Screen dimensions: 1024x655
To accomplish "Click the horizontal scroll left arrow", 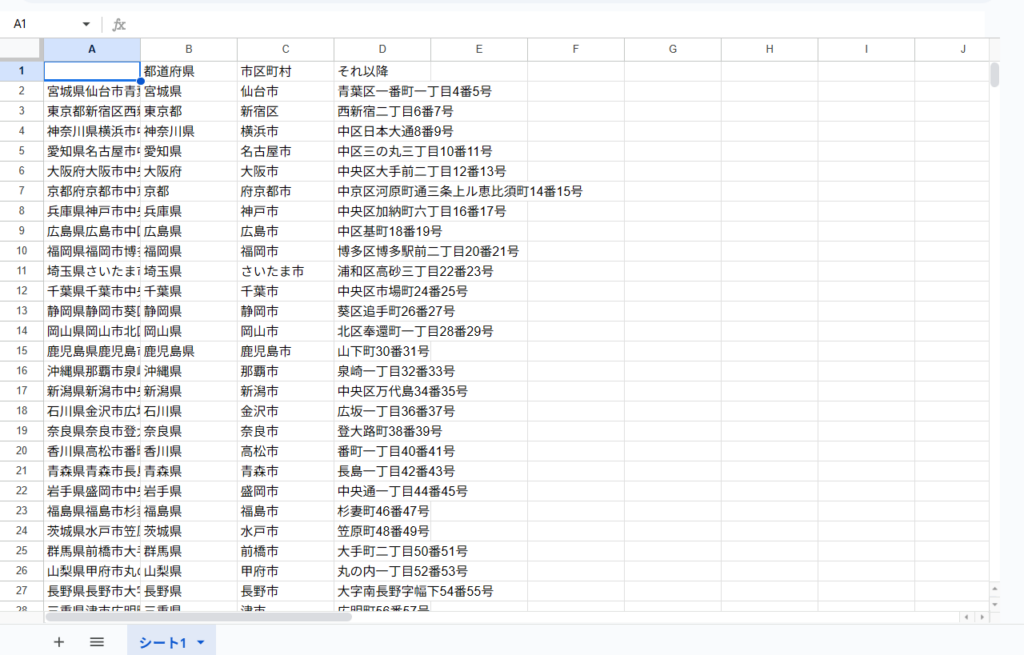I will pyautogui.click(x=967, y=617).
